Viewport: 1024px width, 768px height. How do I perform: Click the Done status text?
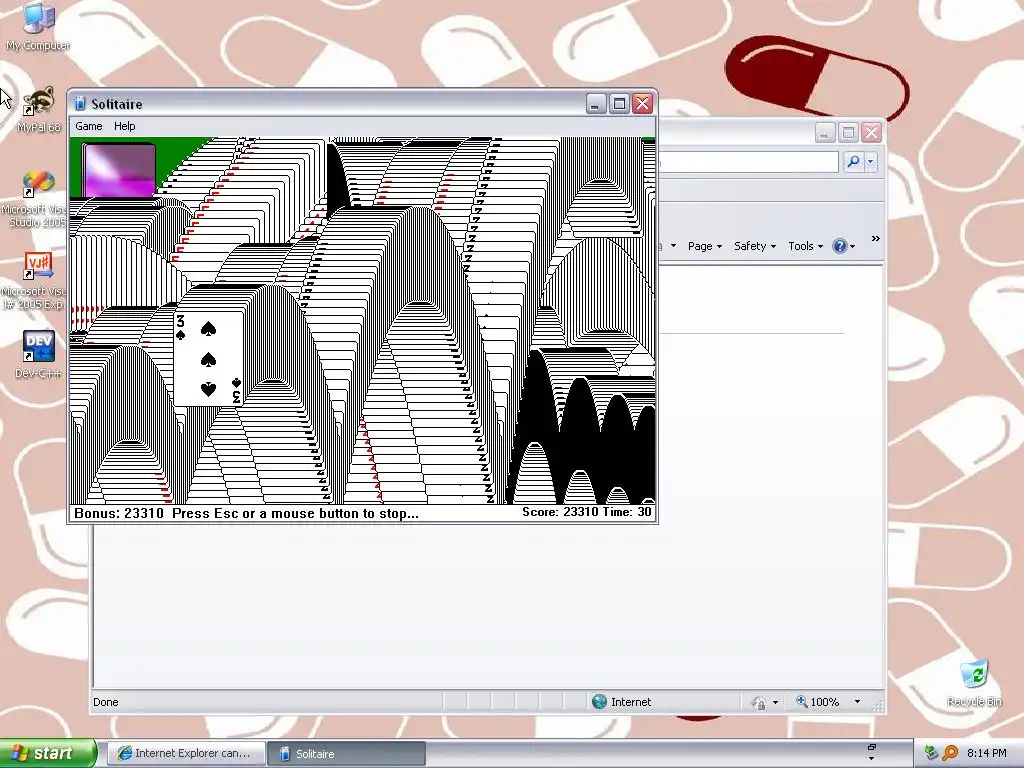pos(106,702)
